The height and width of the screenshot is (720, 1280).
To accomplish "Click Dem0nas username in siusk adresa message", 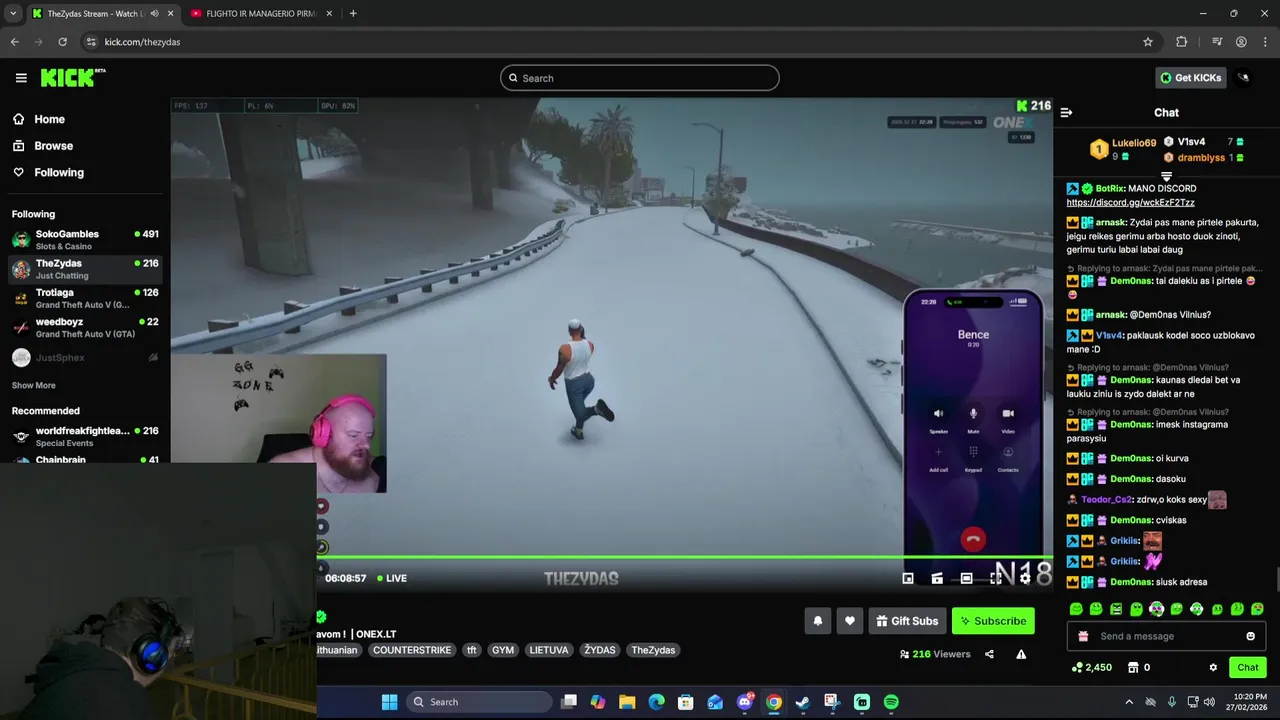I will point(1131,582).
